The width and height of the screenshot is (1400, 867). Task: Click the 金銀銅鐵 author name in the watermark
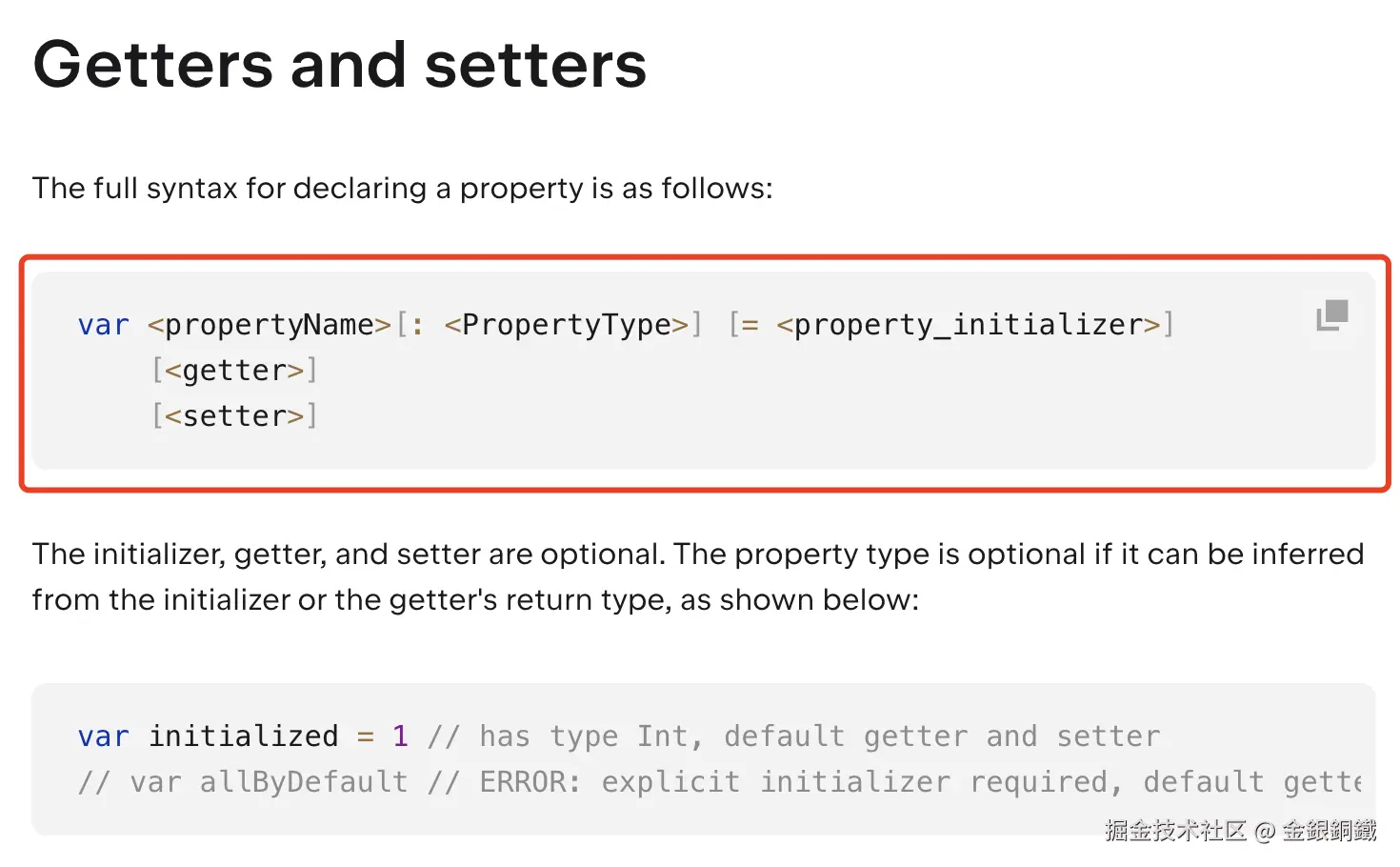1329,831
